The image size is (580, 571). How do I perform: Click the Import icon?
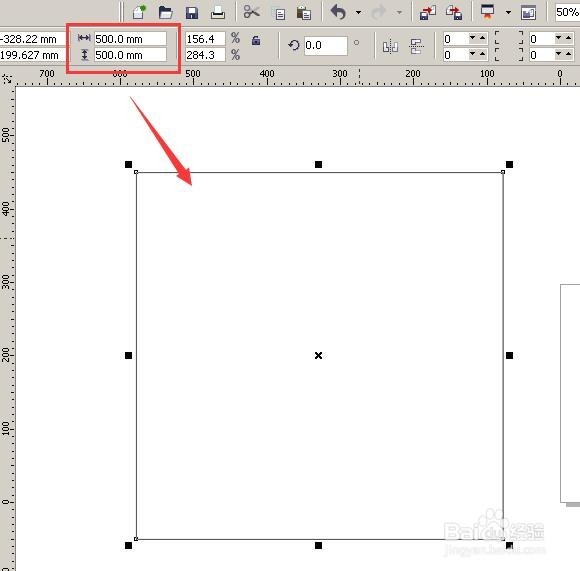pos(428,13)
